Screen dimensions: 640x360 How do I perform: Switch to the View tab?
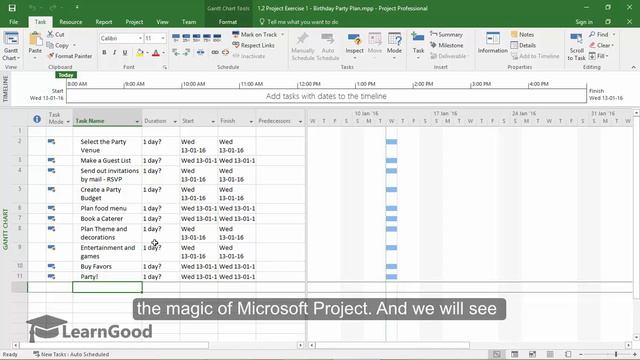pos(162,22)
